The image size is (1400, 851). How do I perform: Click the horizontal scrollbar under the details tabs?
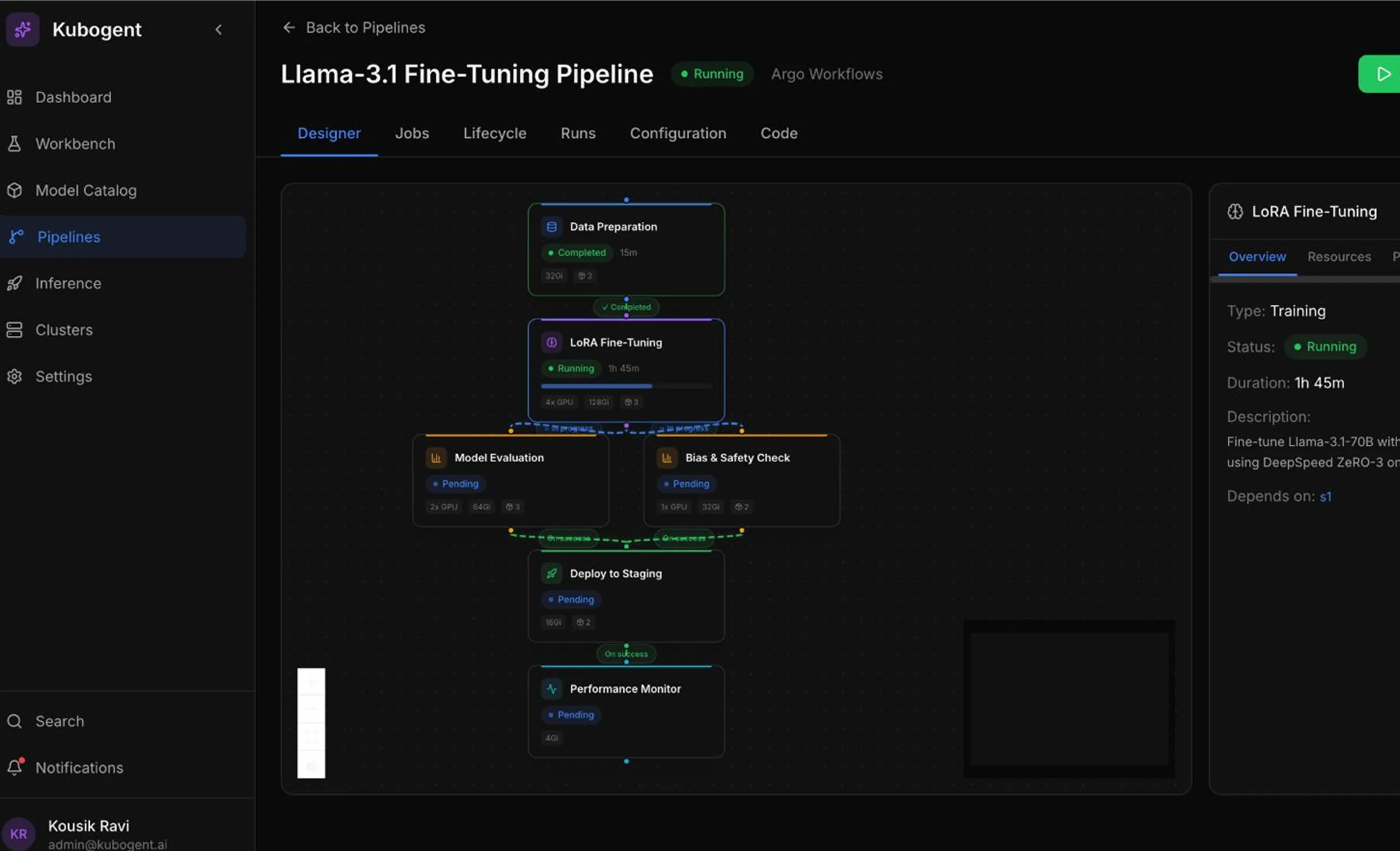point(1305,280)
